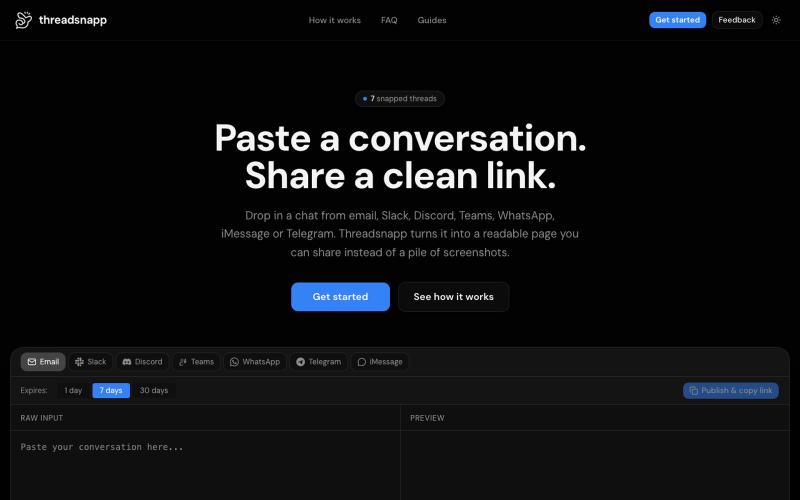The image size is (800, 500).
Task: Click the threadsnapp bird logo icon
Action: 23,20
